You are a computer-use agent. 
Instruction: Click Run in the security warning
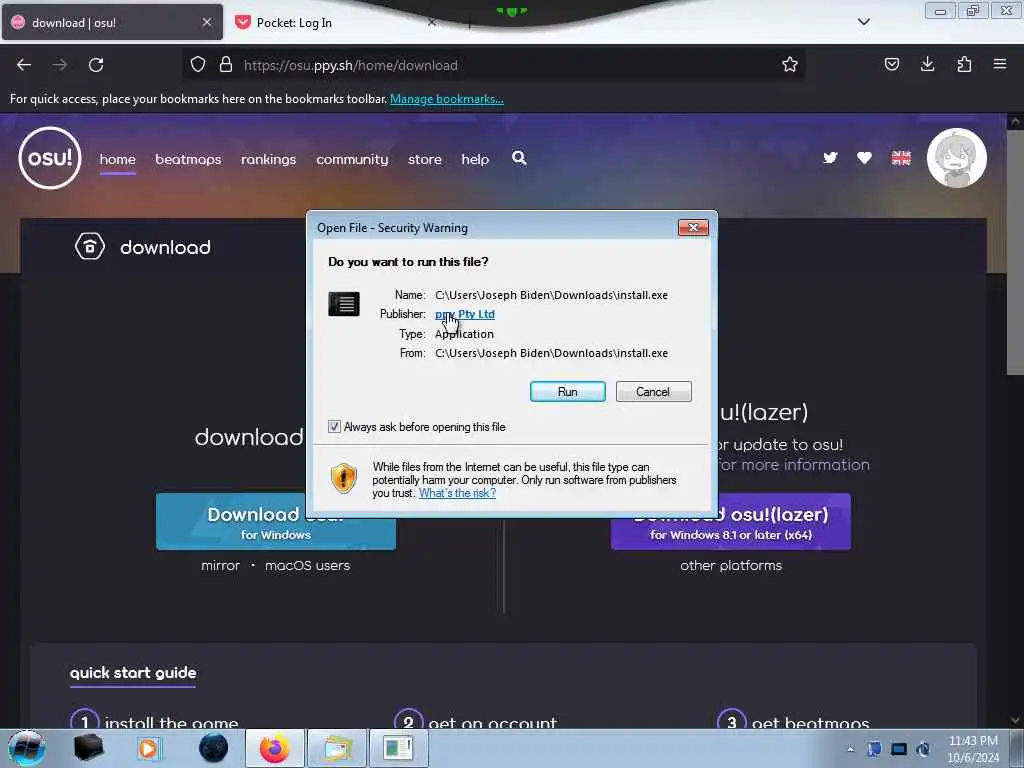pyautogui.click(x=568, y=391)
